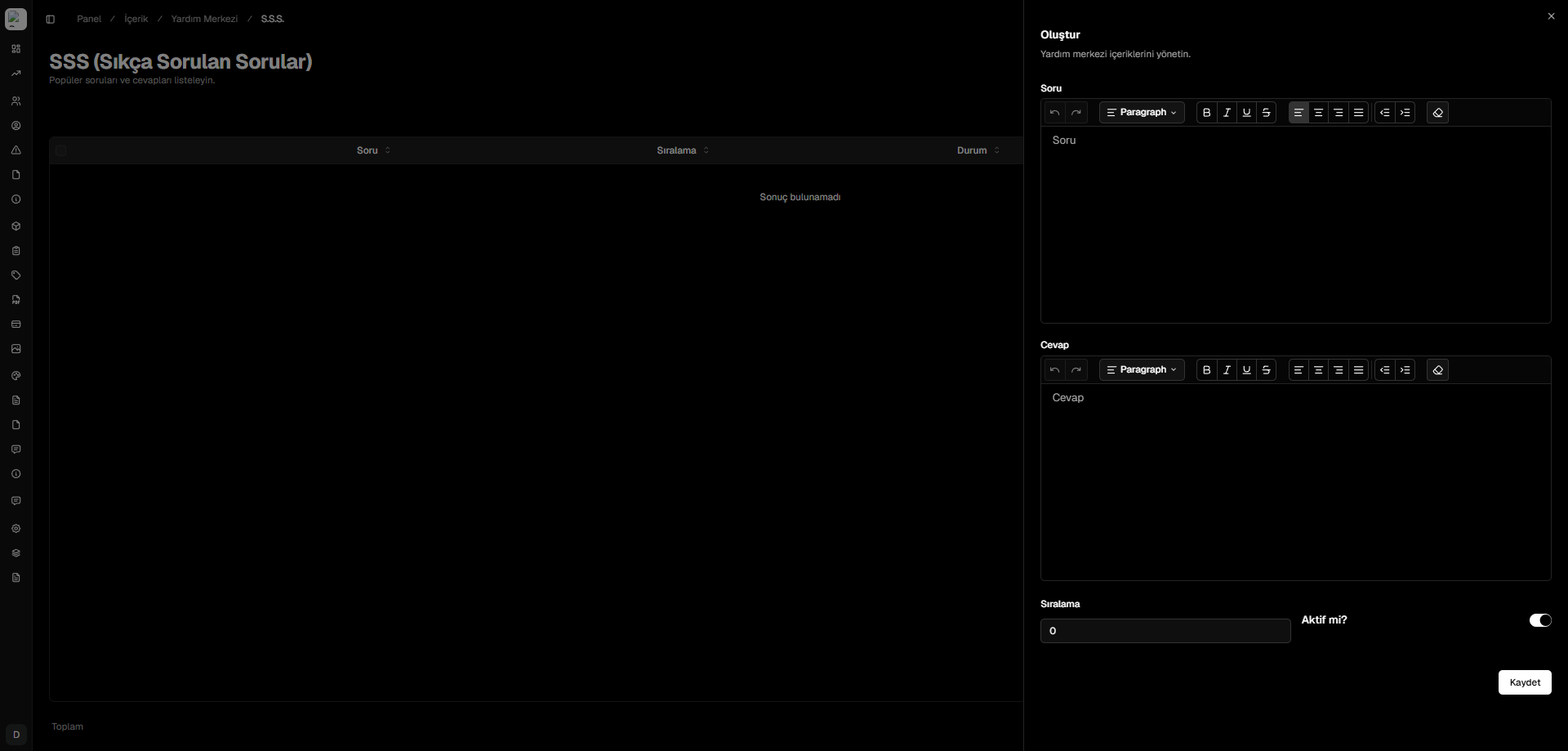This screenshot has height=751, width=1568.
Task: Click the S.S.S. breadcrumb item
Action: coord(273,19)
